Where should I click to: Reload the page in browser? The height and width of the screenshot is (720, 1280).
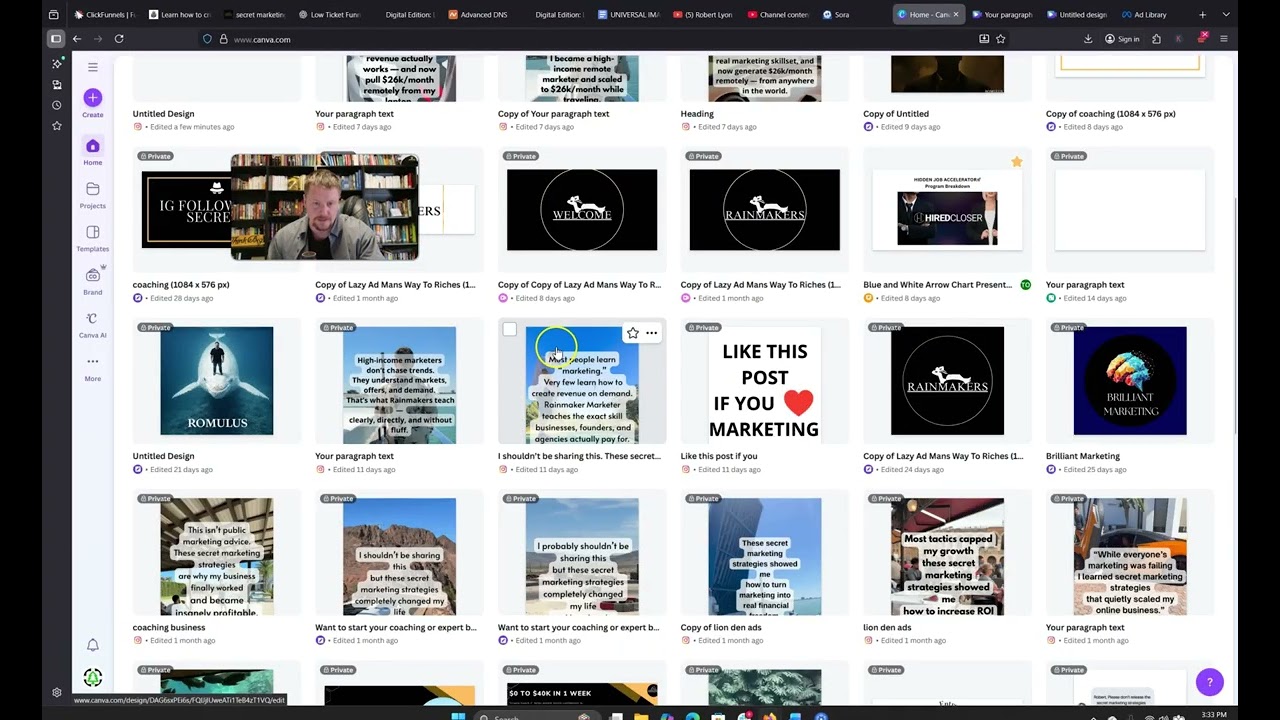[119, 39]
